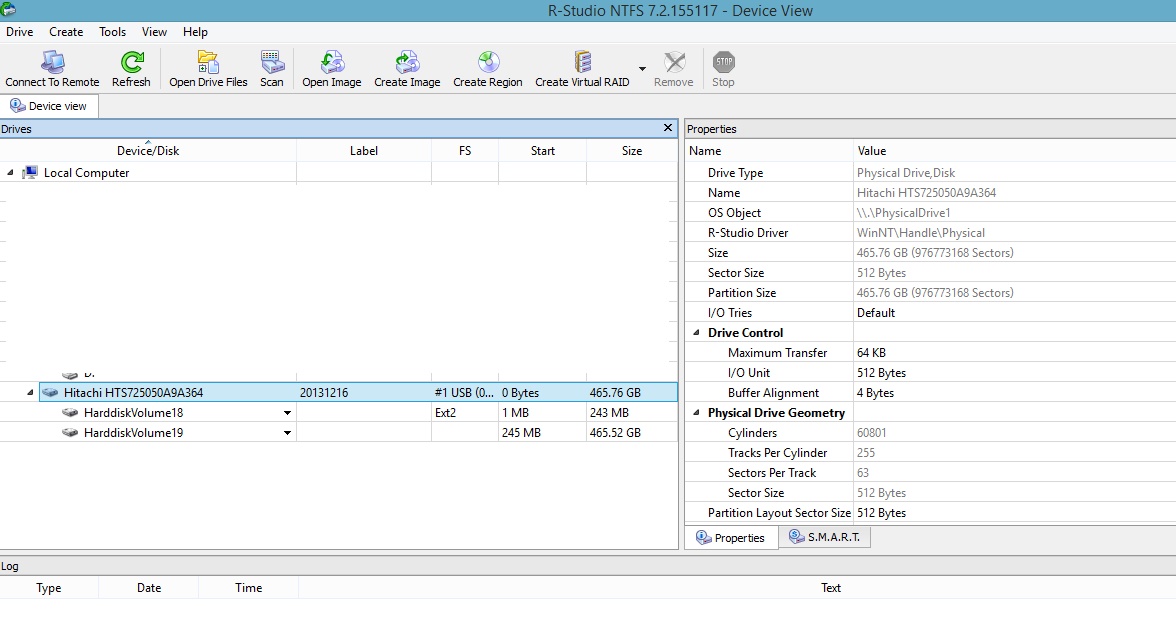Click the R-Studio application icon in title bar
This screenshot has width=1176, height=623.
[8, 10]
